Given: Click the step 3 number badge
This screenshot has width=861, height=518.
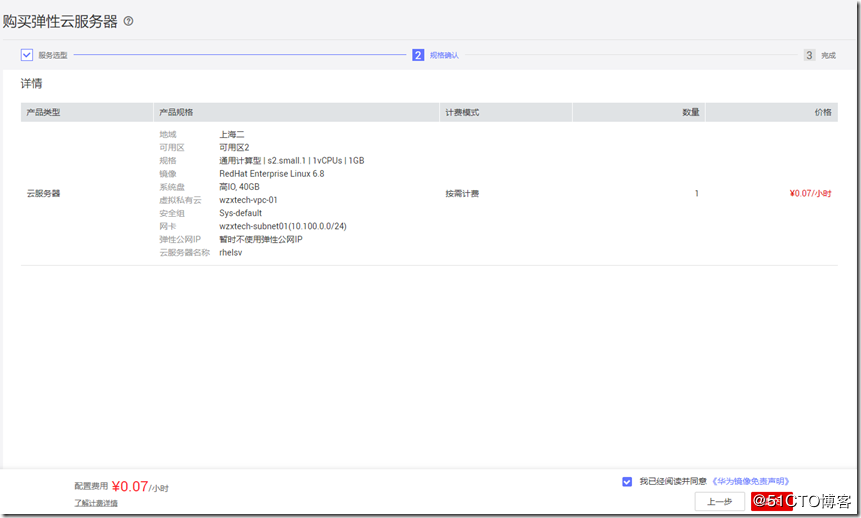Looking at the screenshot, I should click(x=809, y=55).
